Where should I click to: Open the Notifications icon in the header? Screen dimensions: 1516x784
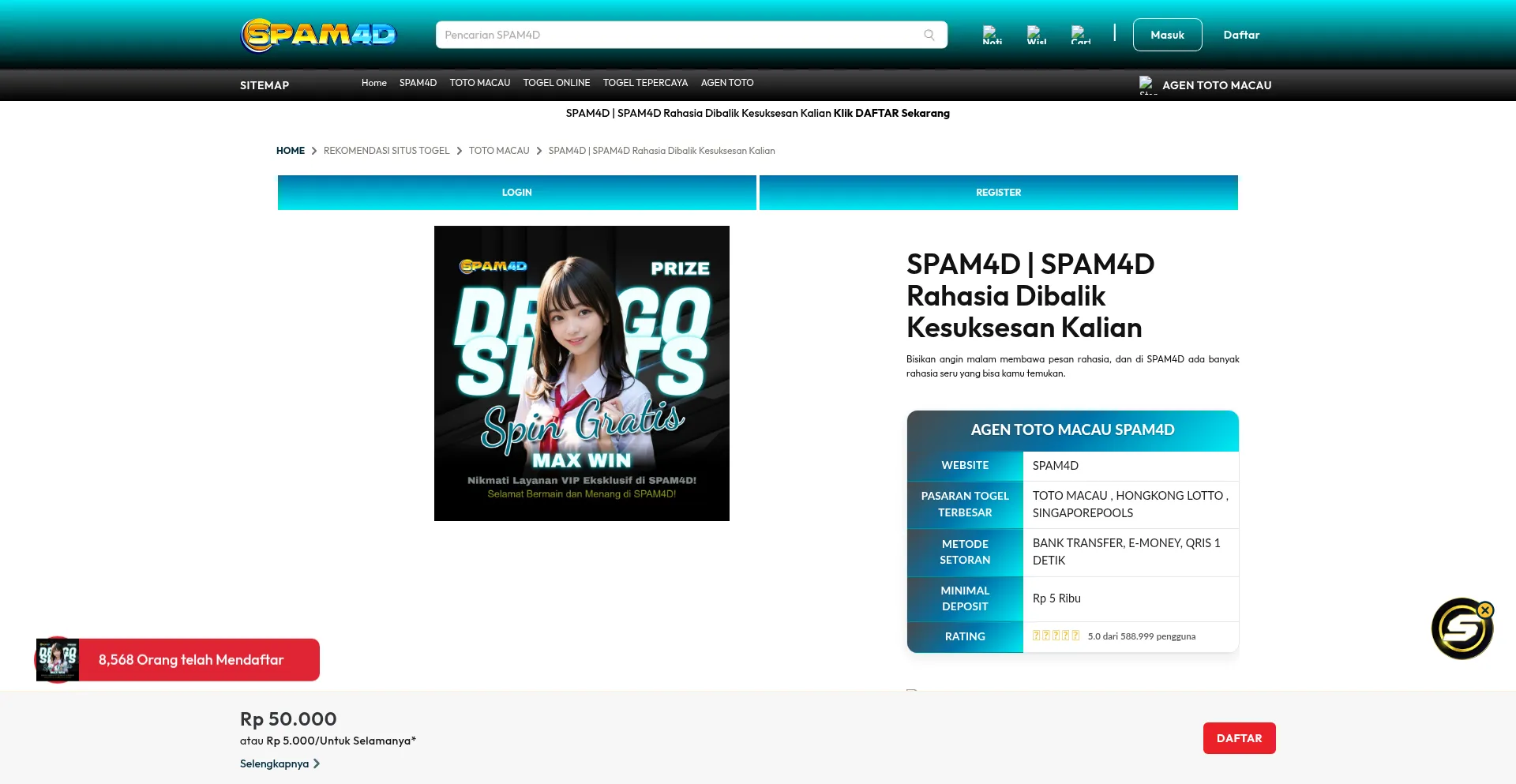992,35
